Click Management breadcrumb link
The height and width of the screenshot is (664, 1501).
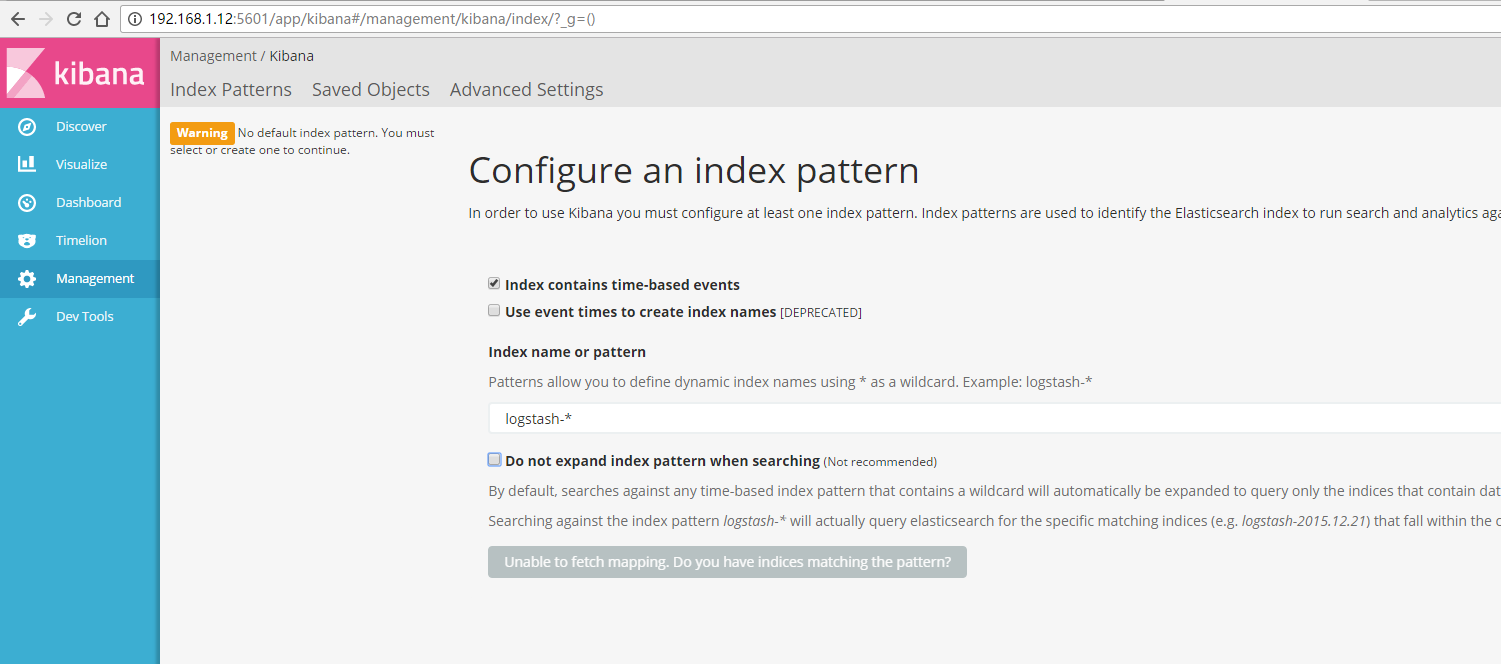pyautogui.click(x=213, y=56)
